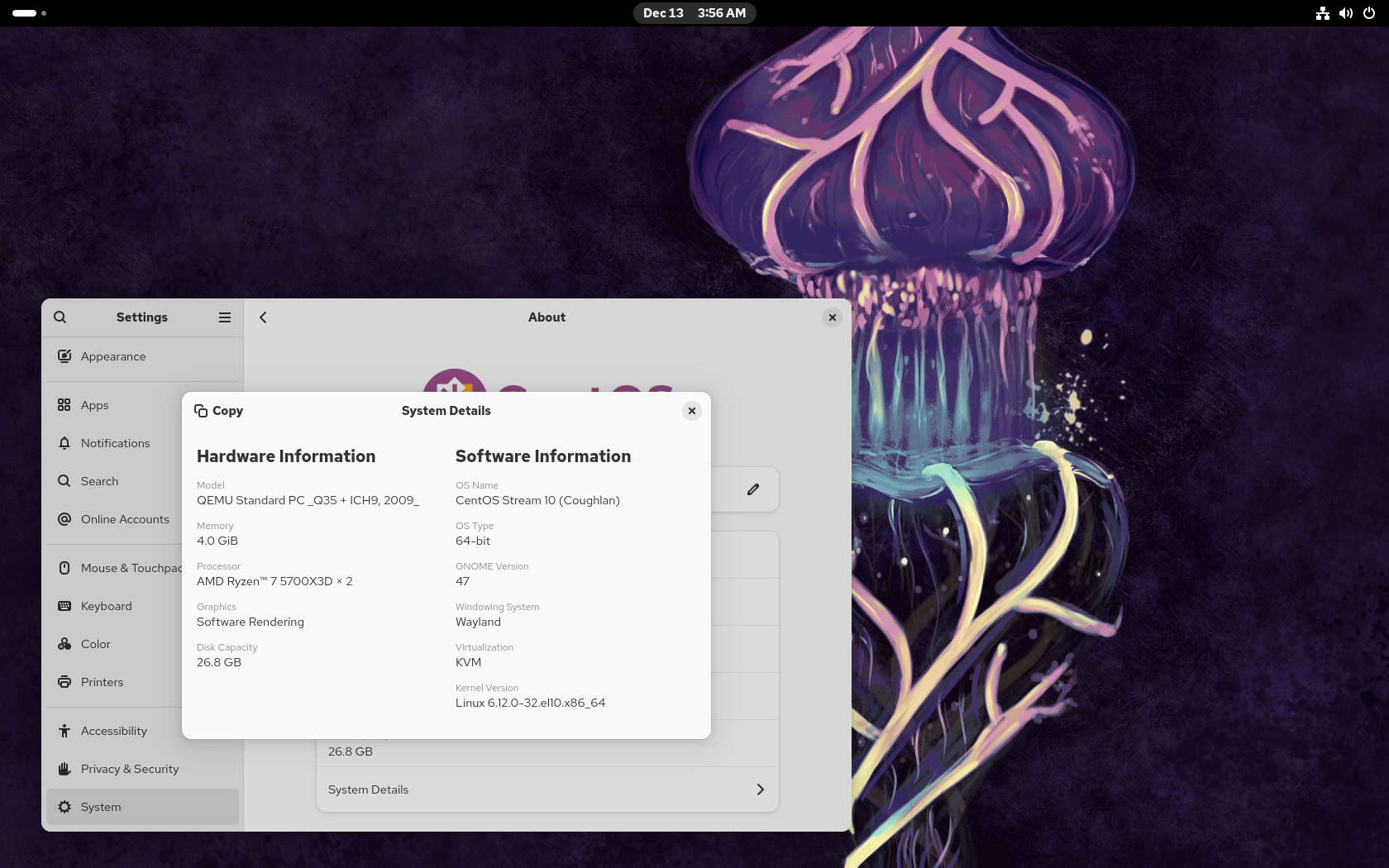Copy the system details information
This screenshot has height=868, width=1389.
[218, 411]
